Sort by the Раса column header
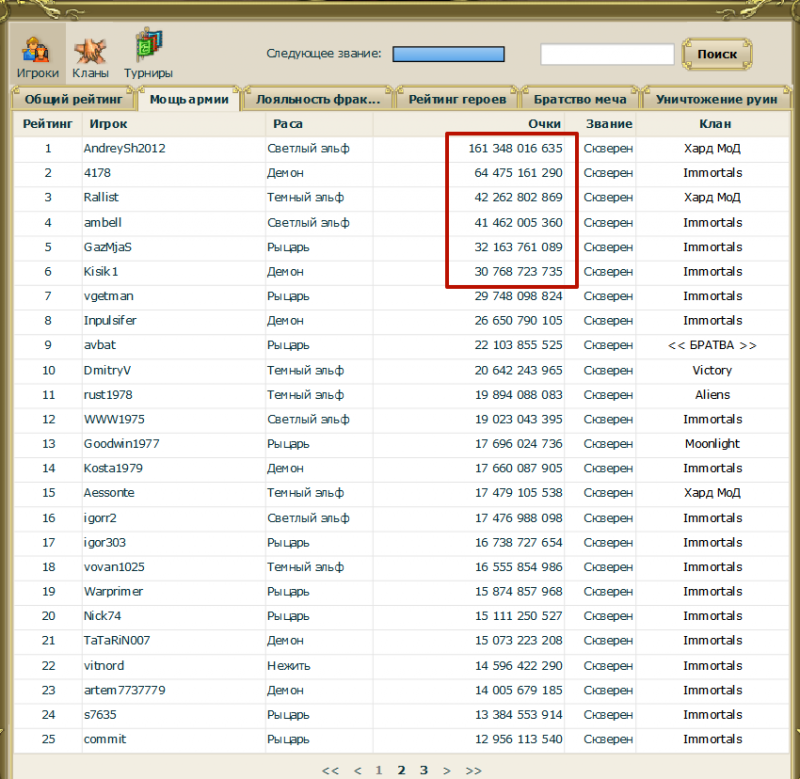The width and height of the screenshot is (800, 779). pos(288,124)
